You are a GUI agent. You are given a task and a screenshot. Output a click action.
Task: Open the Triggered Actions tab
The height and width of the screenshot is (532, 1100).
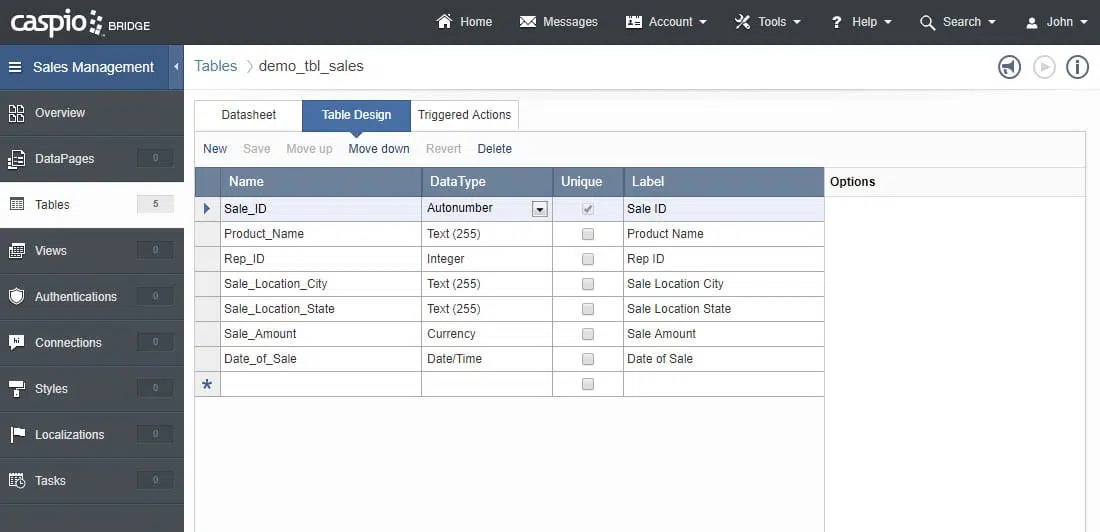(x=464, y=115)
